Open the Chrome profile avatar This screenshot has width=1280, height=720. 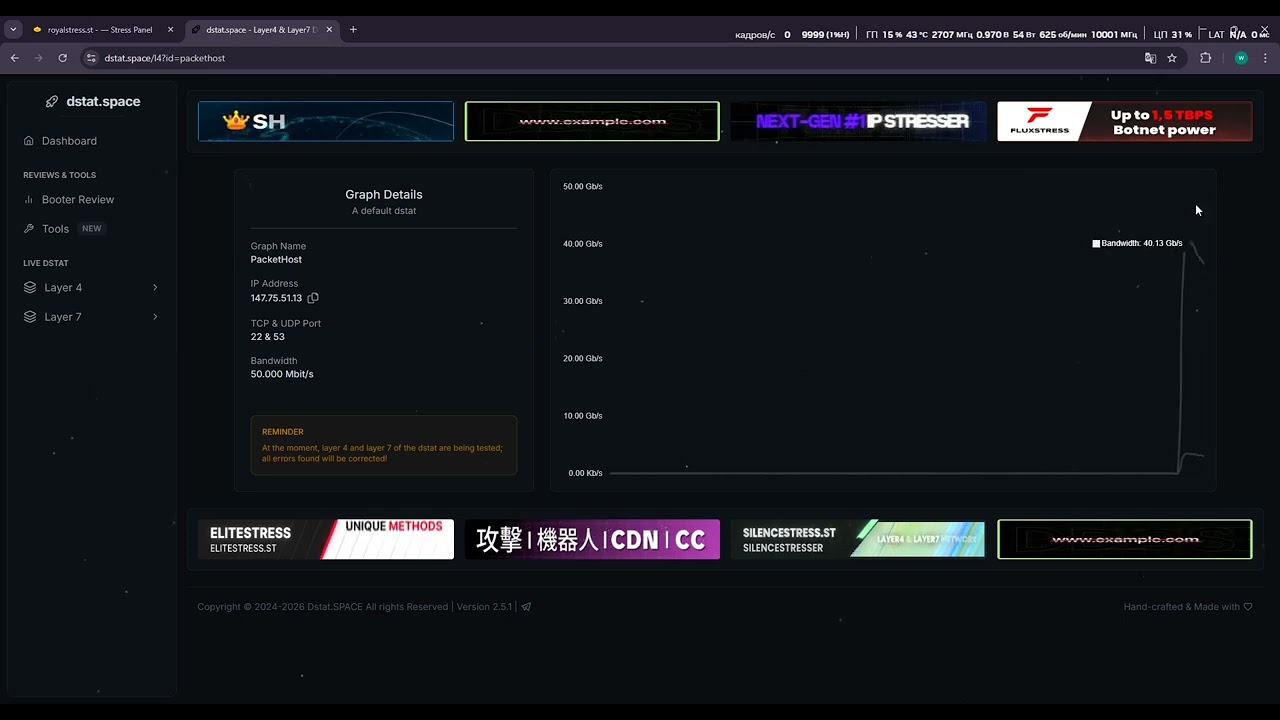[x=1241, y=58]
